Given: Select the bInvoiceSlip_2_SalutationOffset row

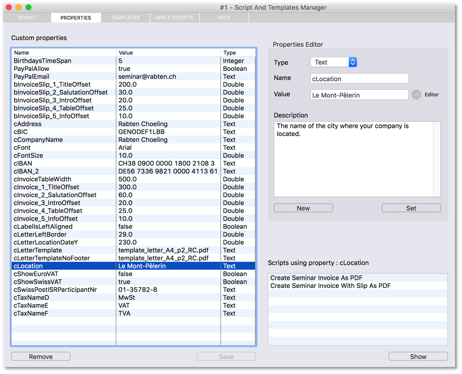Looking at the screenshot, I should tap(133, 92).
